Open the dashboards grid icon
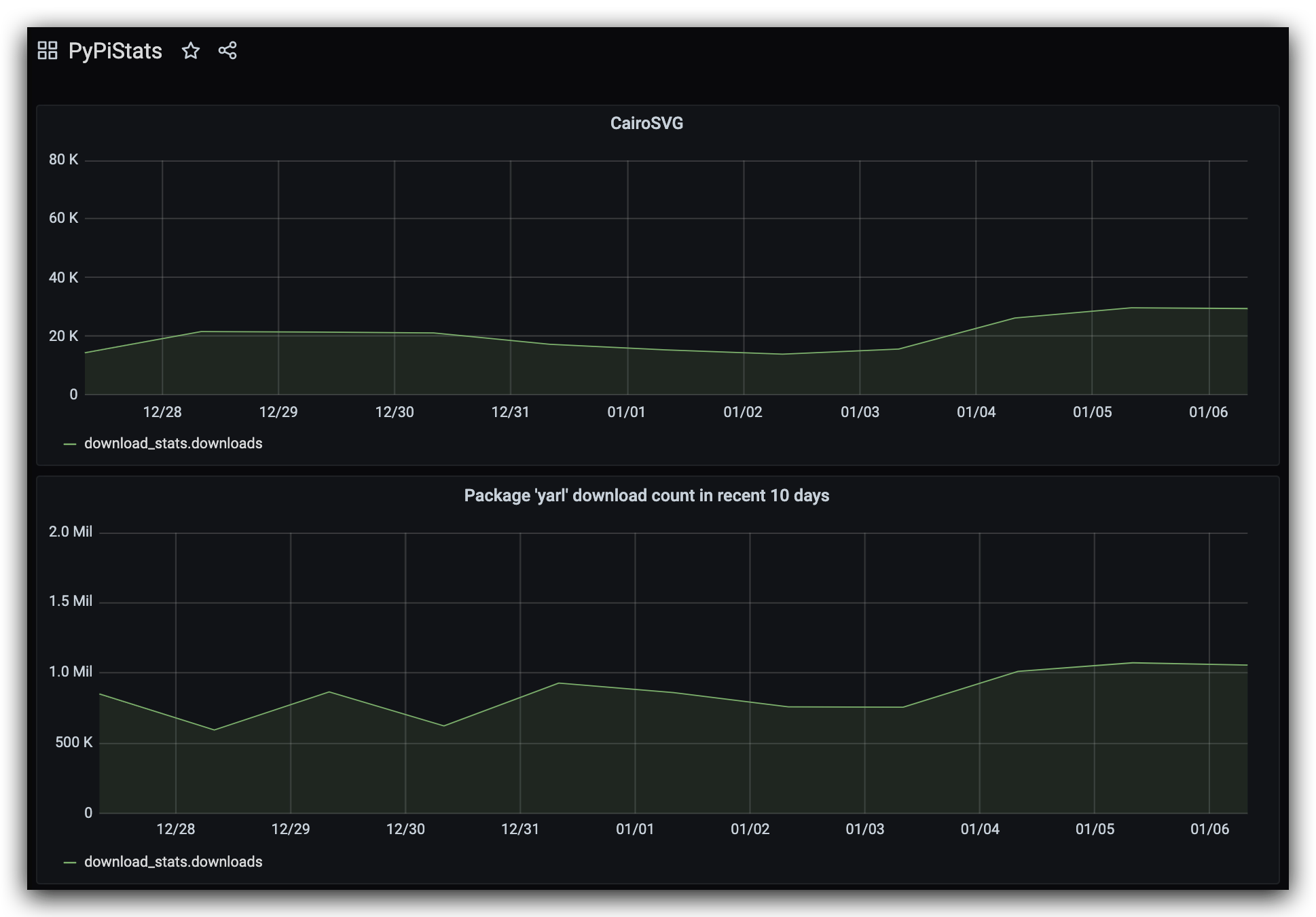 tap(48, 50)
